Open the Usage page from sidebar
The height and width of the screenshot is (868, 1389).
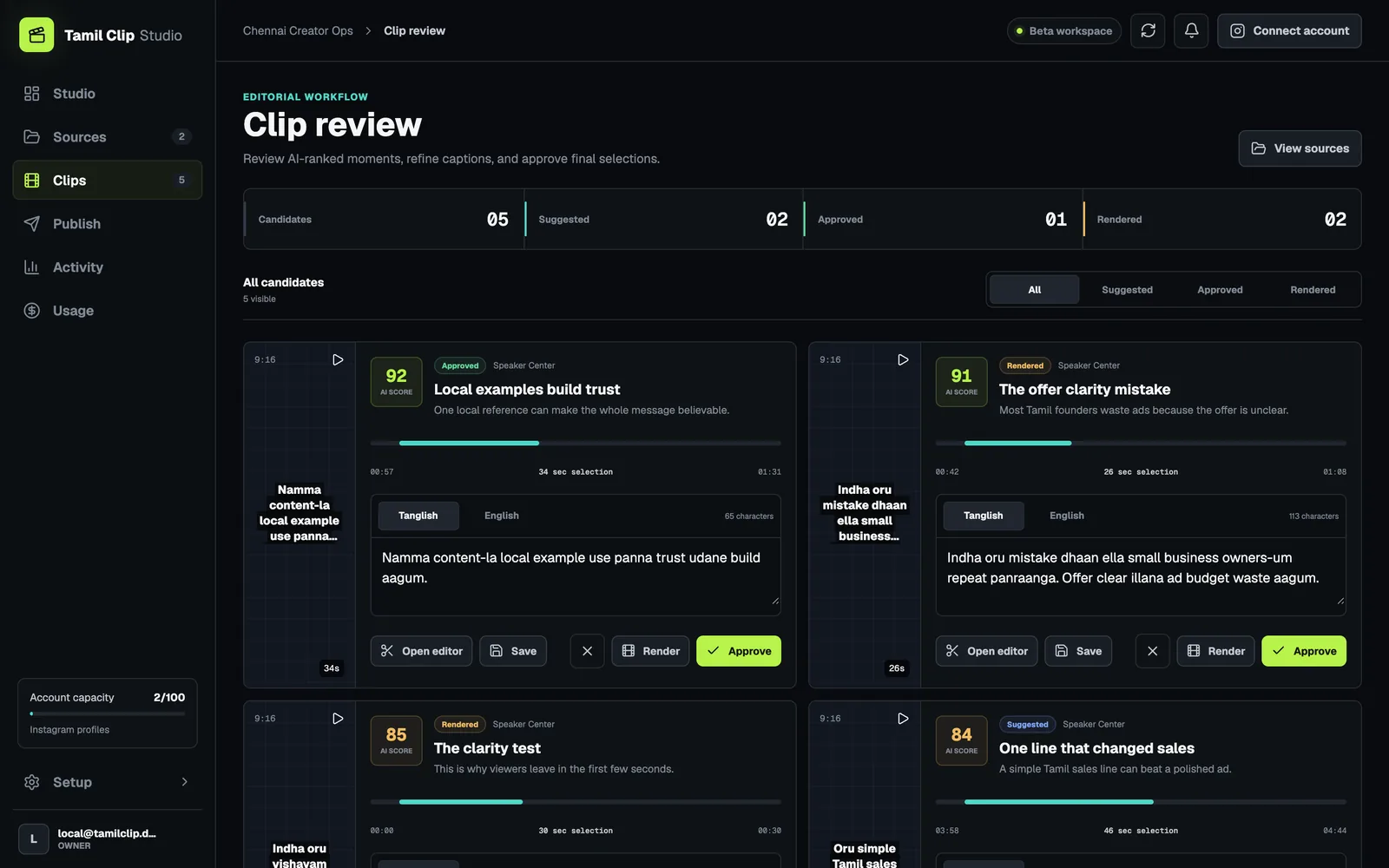point(108,311)
